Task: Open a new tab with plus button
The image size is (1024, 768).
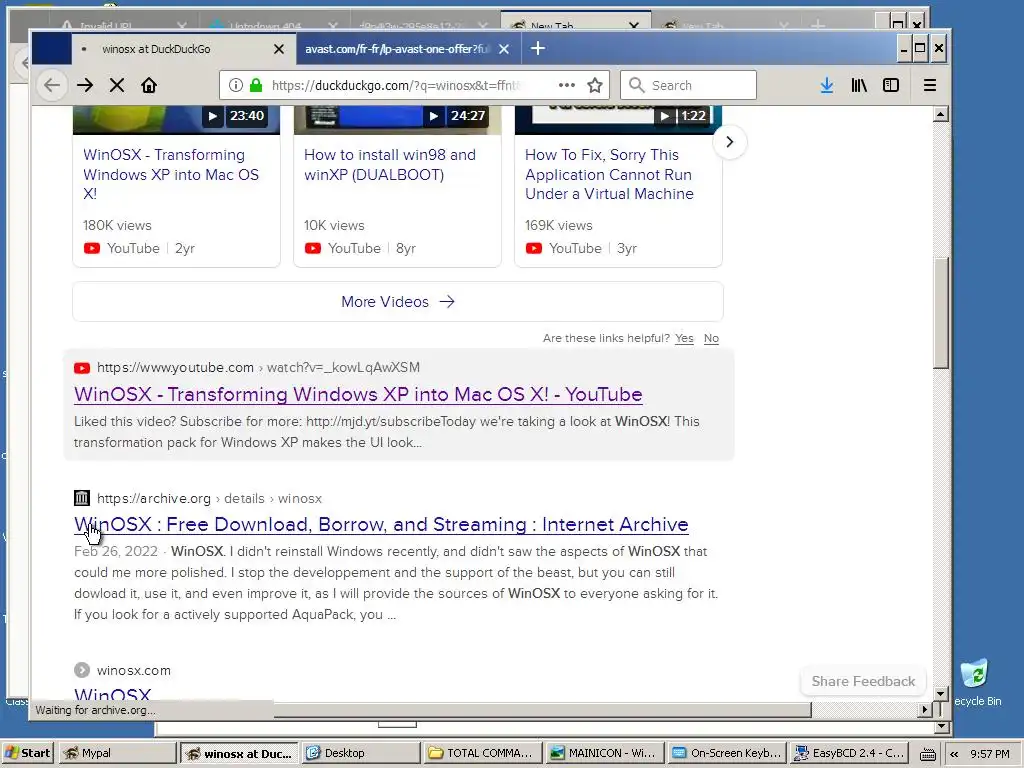Action: tap(537, 48)
